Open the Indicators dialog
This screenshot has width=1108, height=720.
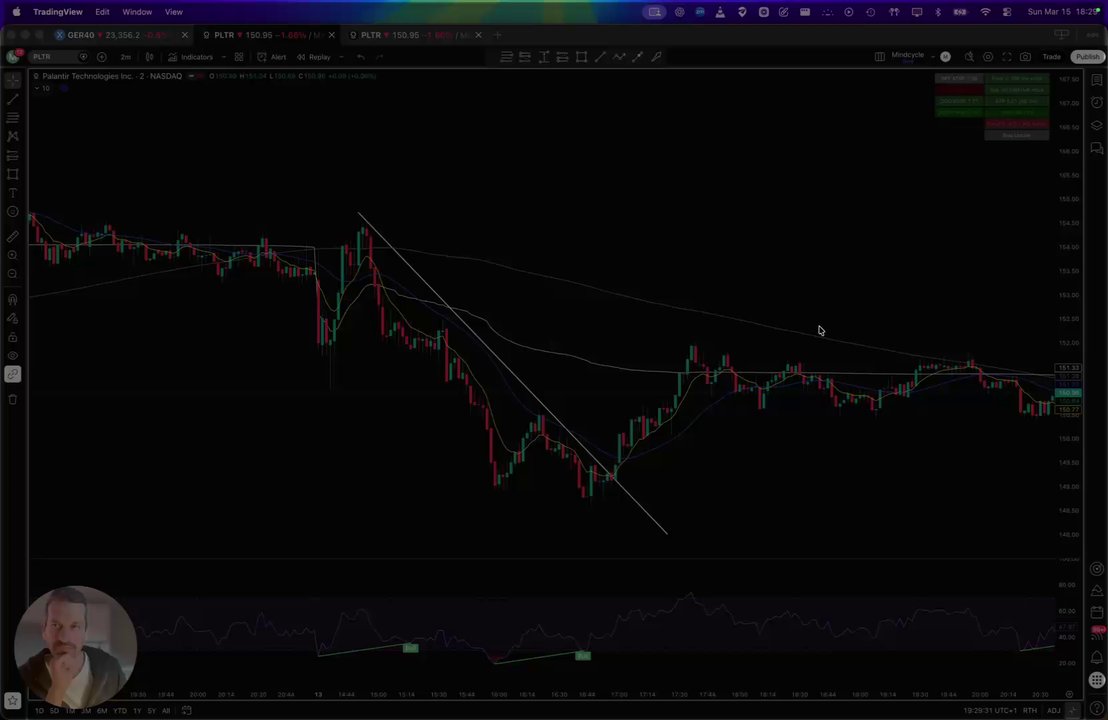coord(191,57)
